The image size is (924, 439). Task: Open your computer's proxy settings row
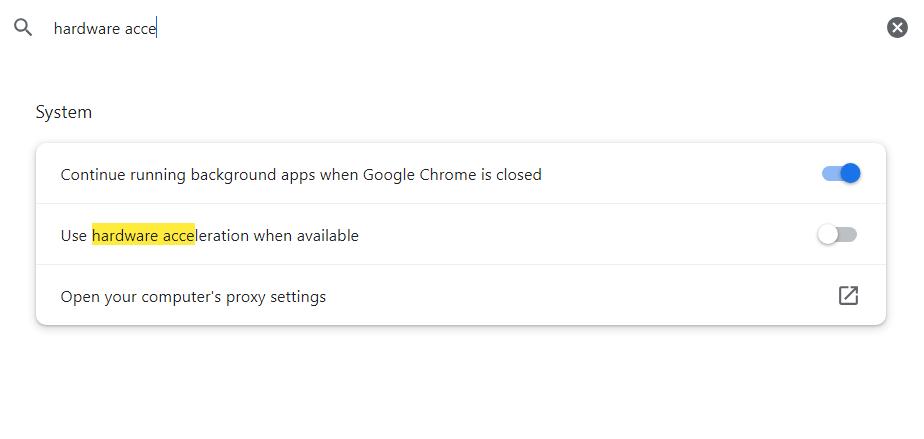pyautogui.click(x=193, y=297)
